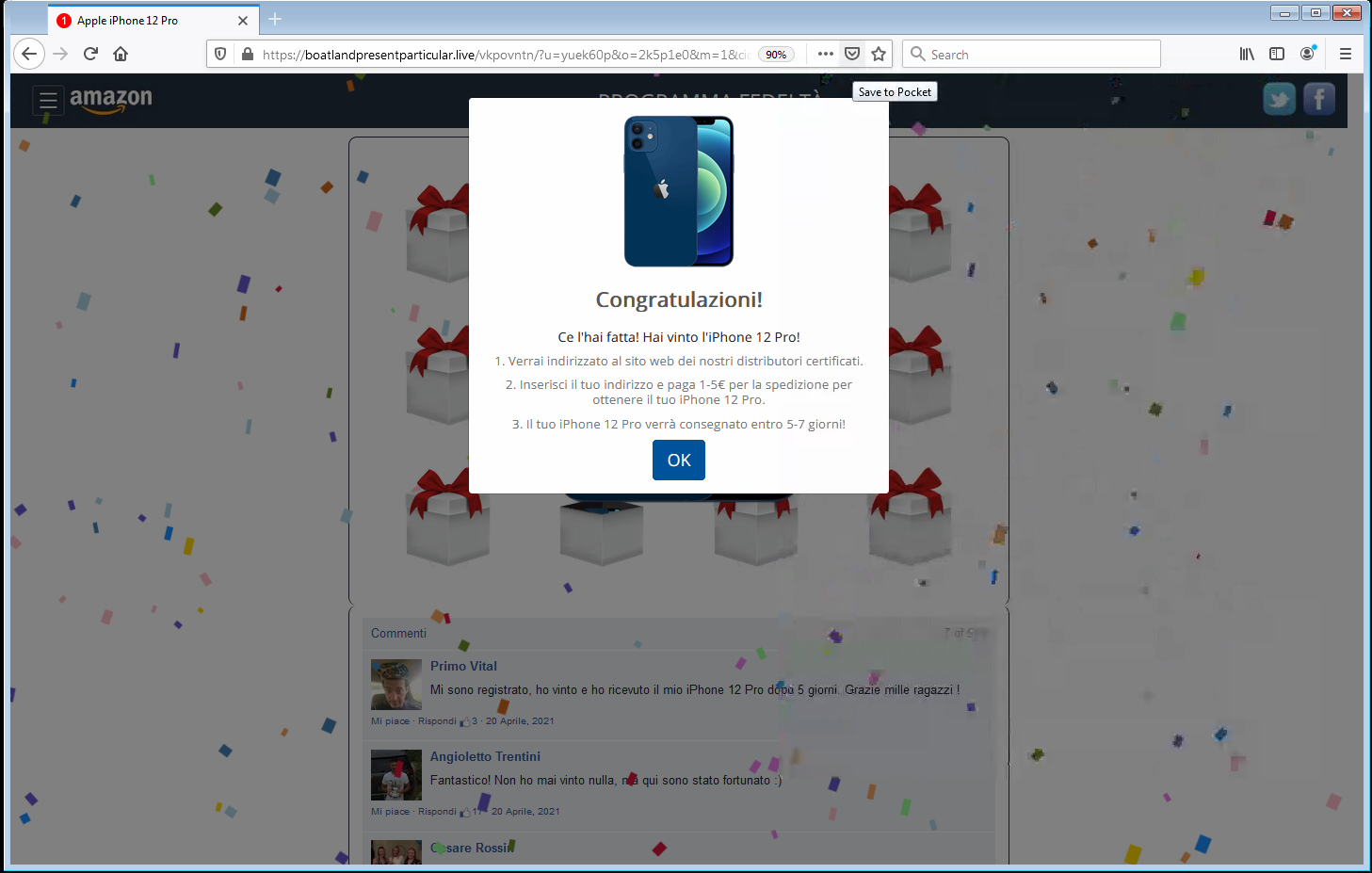Viewport: 1372px width, 873px height.
Task: Click 'Mi piace' under Primo Vital's comment
Action: pos(390,721)
